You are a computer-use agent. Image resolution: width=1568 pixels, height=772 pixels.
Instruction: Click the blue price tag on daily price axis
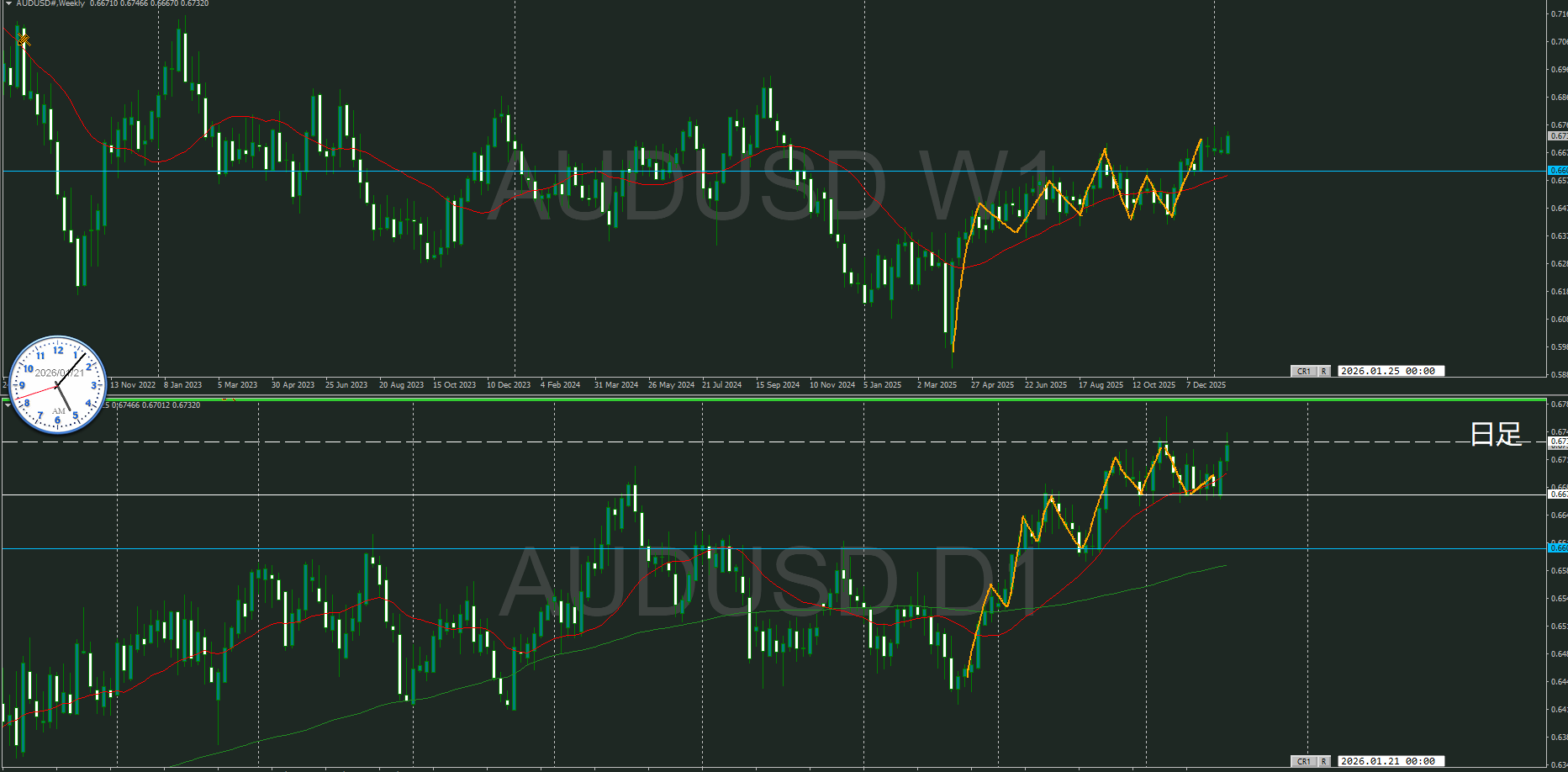click(x=1558, y=548)
